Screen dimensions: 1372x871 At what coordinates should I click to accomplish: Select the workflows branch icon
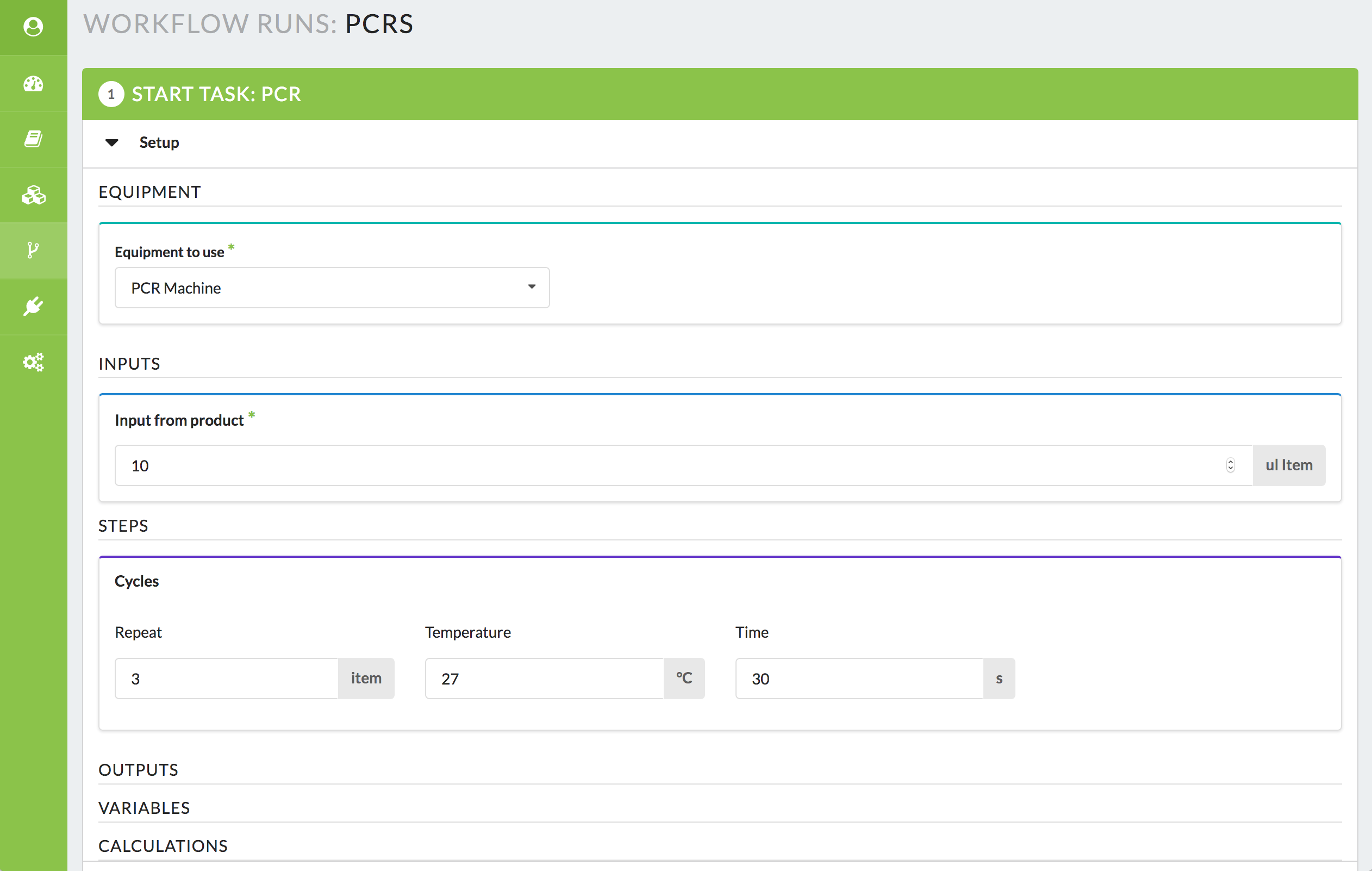click(33, 250)
